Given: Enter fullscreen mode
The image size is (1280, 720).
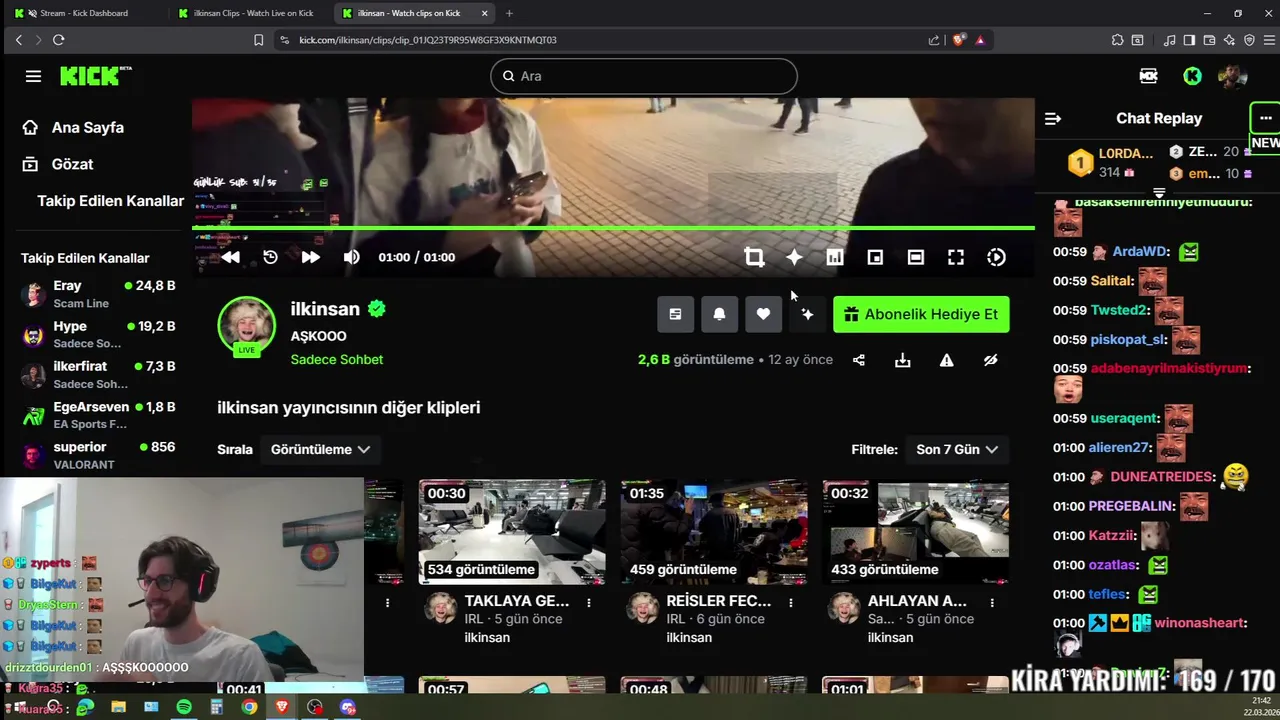Looking at the screenshot, I should 956,257.
